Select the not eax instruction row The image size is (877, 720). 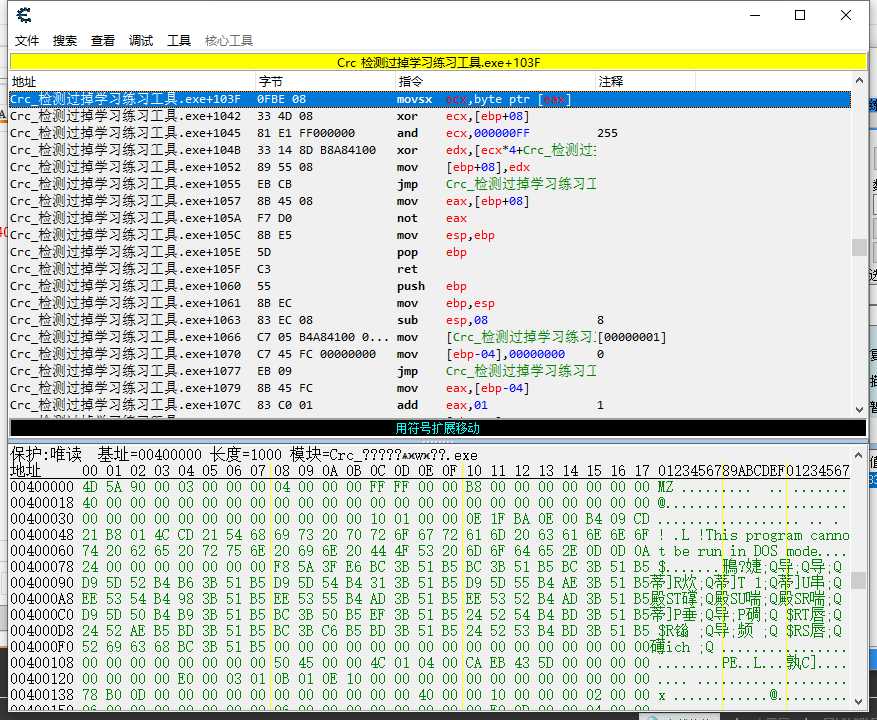[x=430, y=218]
